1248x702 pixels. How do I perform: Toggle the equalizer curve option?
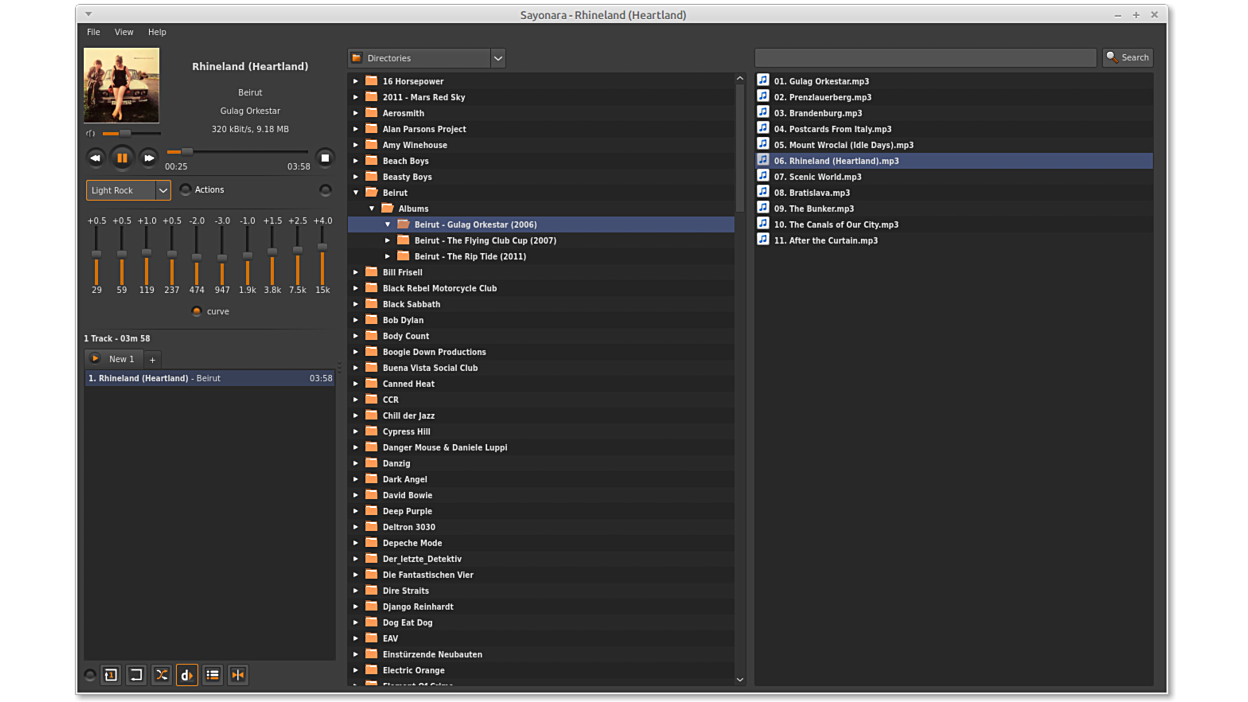coord(197,311)
